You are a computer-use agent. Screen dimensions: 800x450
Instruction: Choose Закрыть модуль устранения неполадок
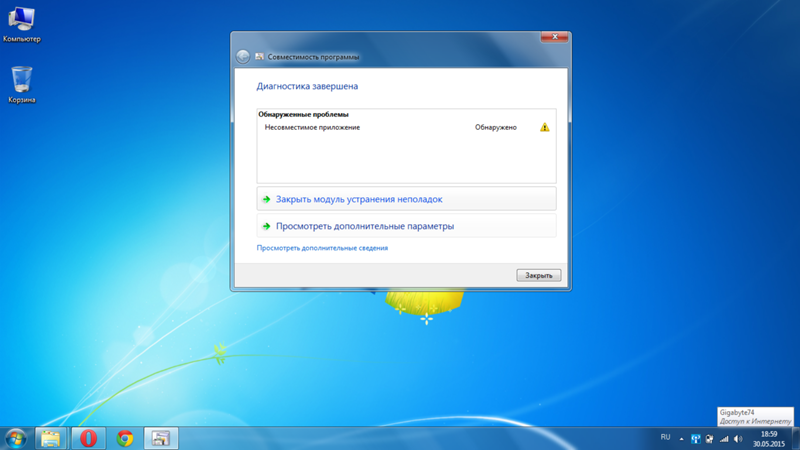pos(406,199)
